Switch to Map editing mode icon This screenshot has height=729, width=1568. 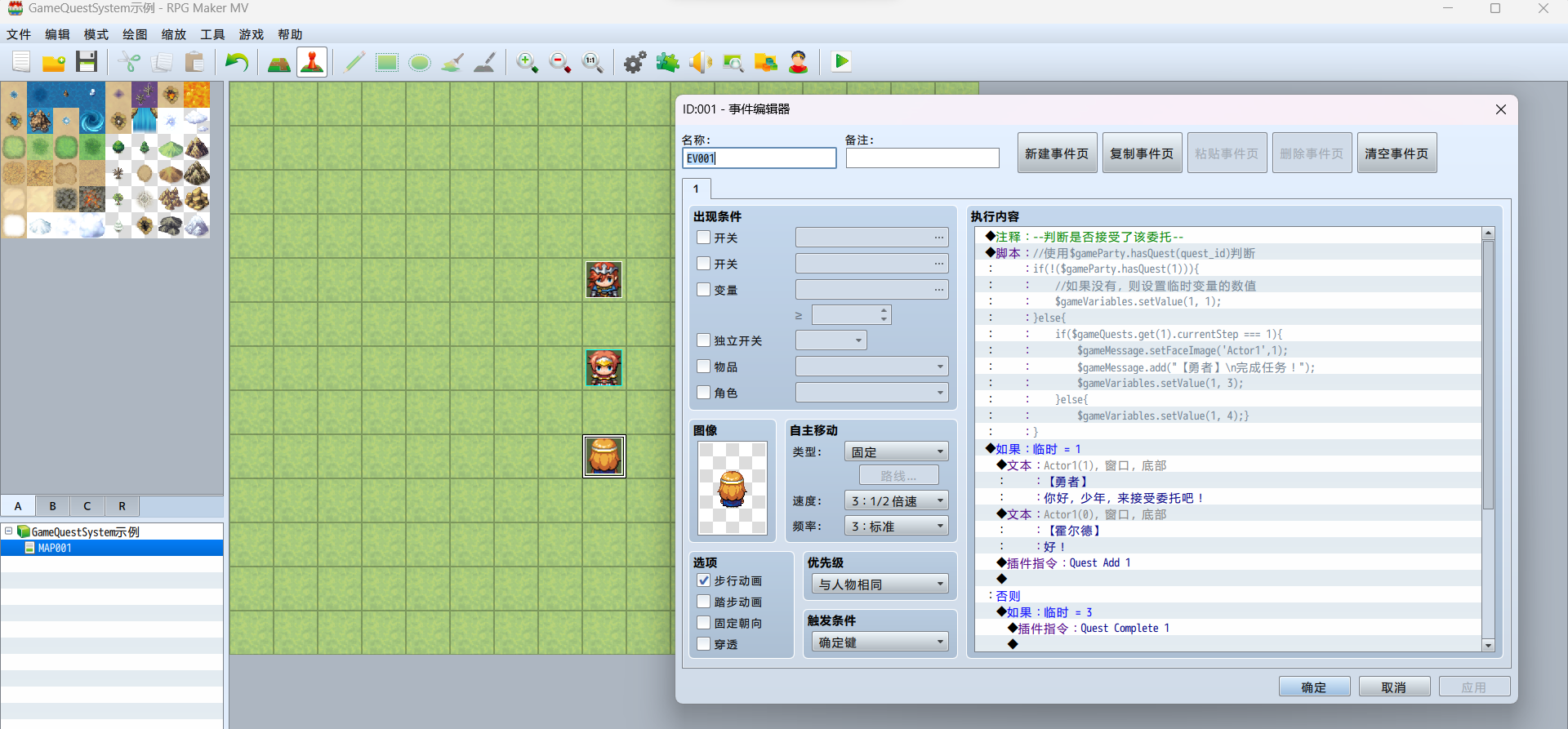click(x=279, y=62)
